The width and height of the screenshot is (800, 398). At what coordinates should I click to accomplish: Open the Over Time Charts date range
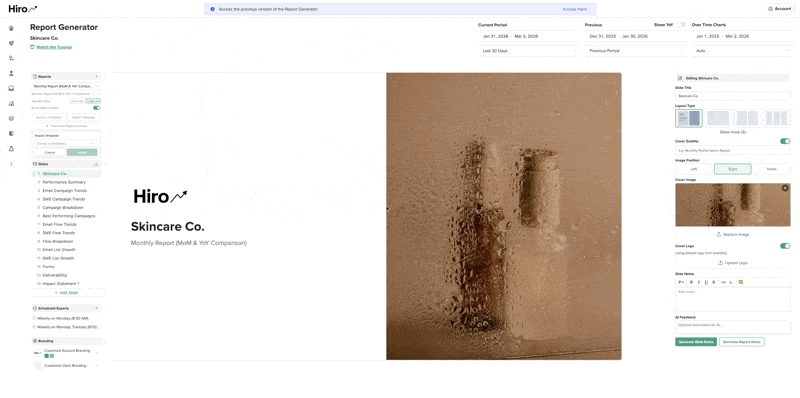pyautogui.click(x=743, y=36)
